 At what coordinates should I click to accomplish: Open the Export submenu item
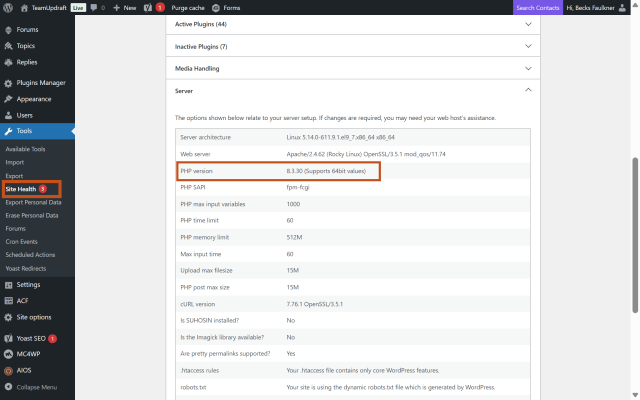tap(14, 176)
